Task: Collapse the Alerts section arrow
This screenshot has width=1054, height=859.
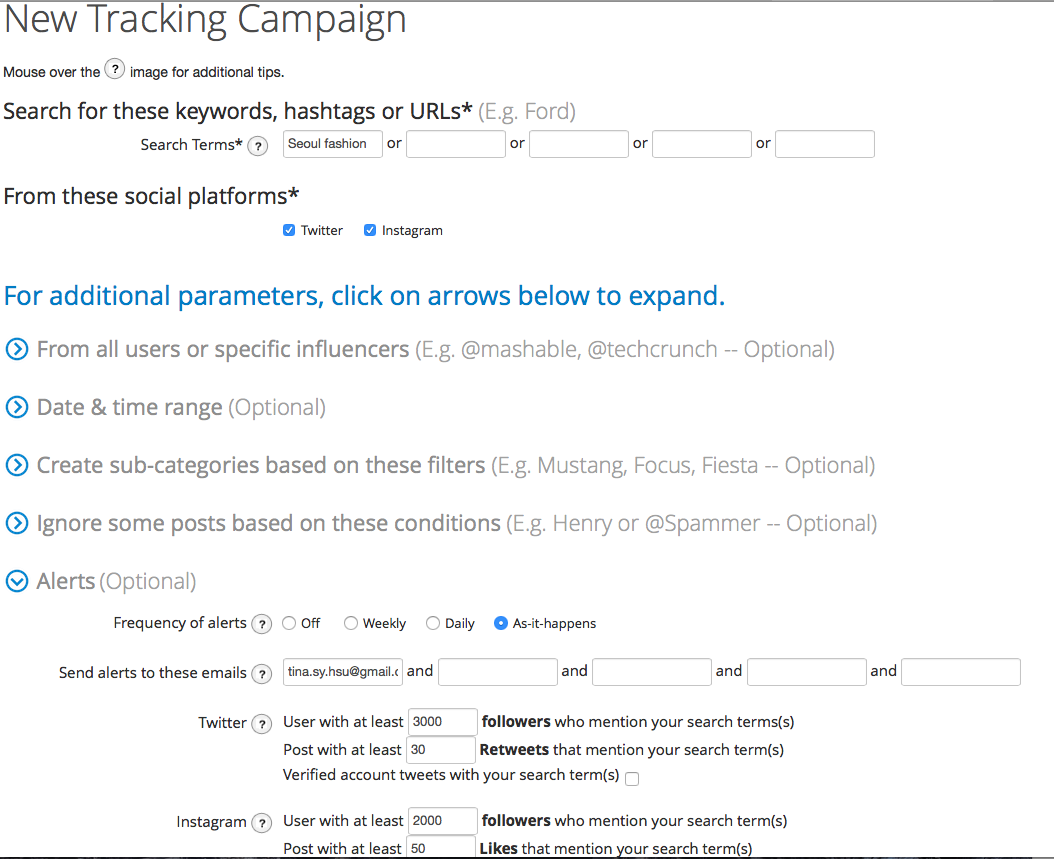Action: pos(17,581)
